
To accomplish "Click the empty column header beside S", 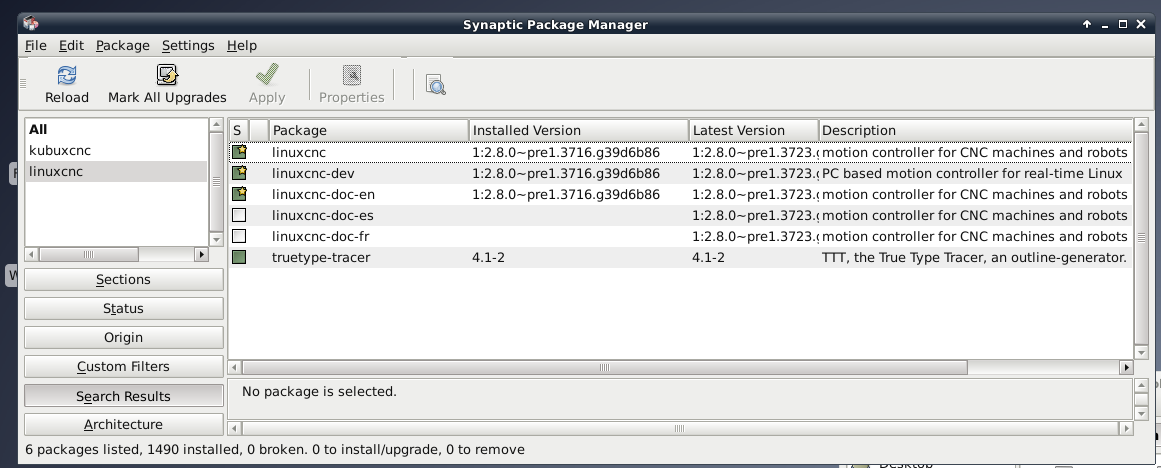I will [258, 130].
